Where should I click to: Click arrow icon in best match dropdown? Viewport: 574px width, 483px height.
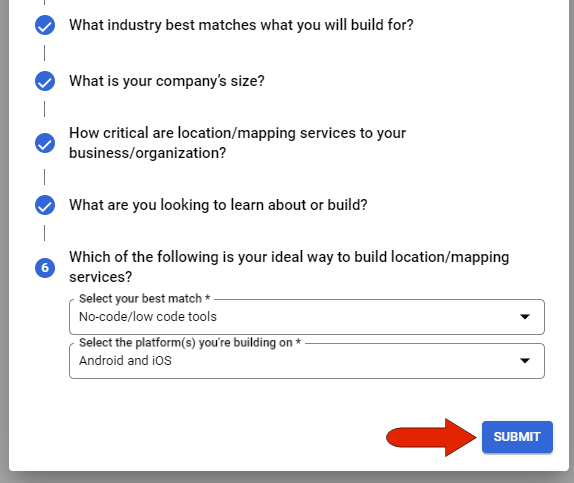525,317
